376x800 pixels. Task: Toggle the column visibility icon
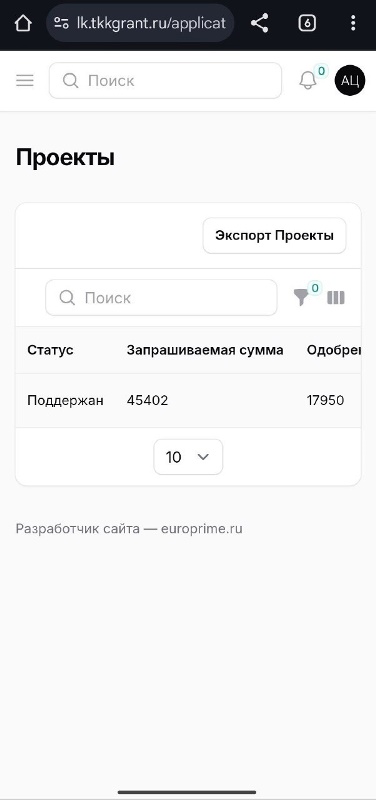point(336,297)
